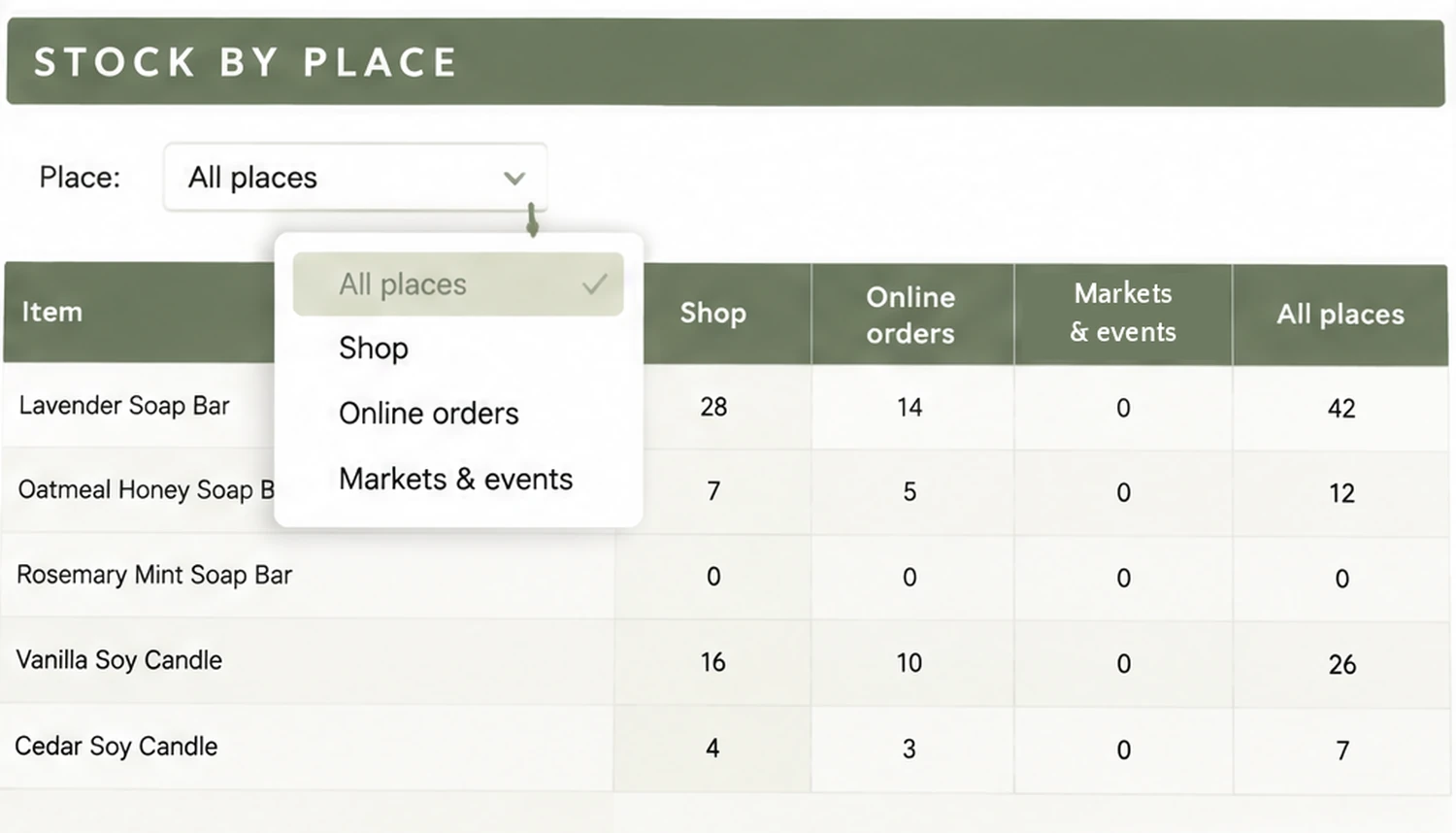Click Lavender Soap Bar Shop value 28
This screenshot has width=1456, height=833.
click(x=713, y=407)
